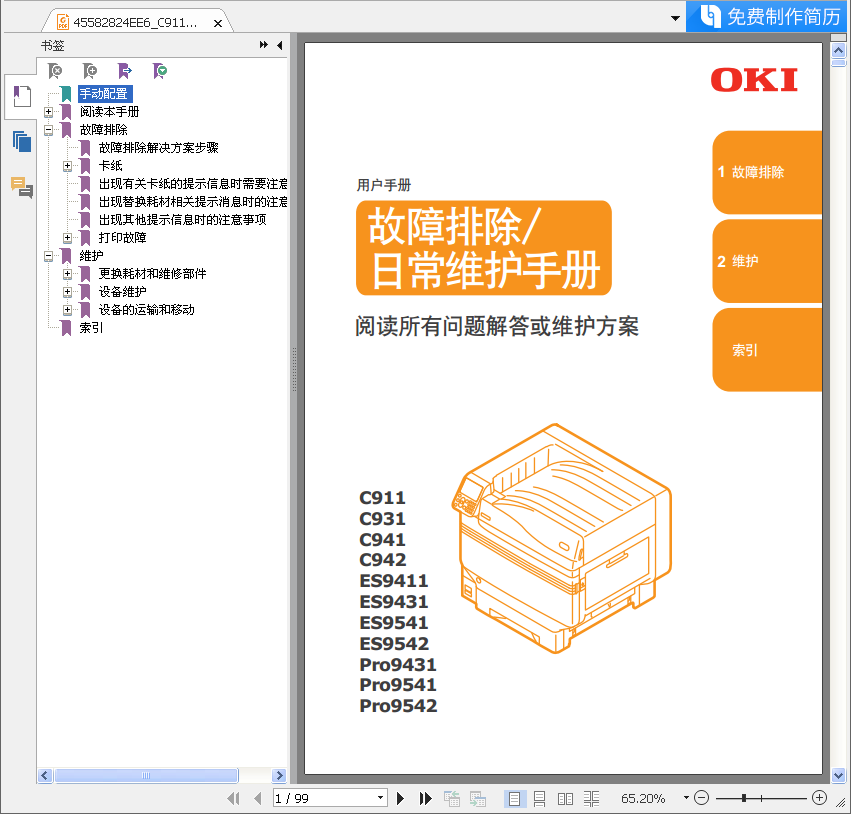Open the 打印故障 bookmark
This screenshot has height=814, width=851.
click(123, 238)
